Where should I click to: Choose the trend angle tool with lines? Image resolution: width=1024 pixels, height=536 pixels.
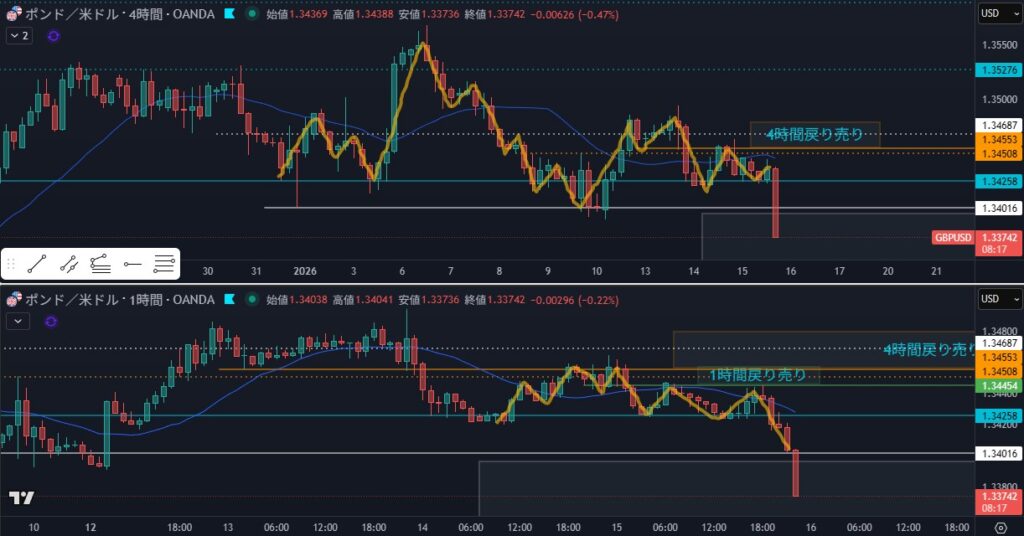100,264
